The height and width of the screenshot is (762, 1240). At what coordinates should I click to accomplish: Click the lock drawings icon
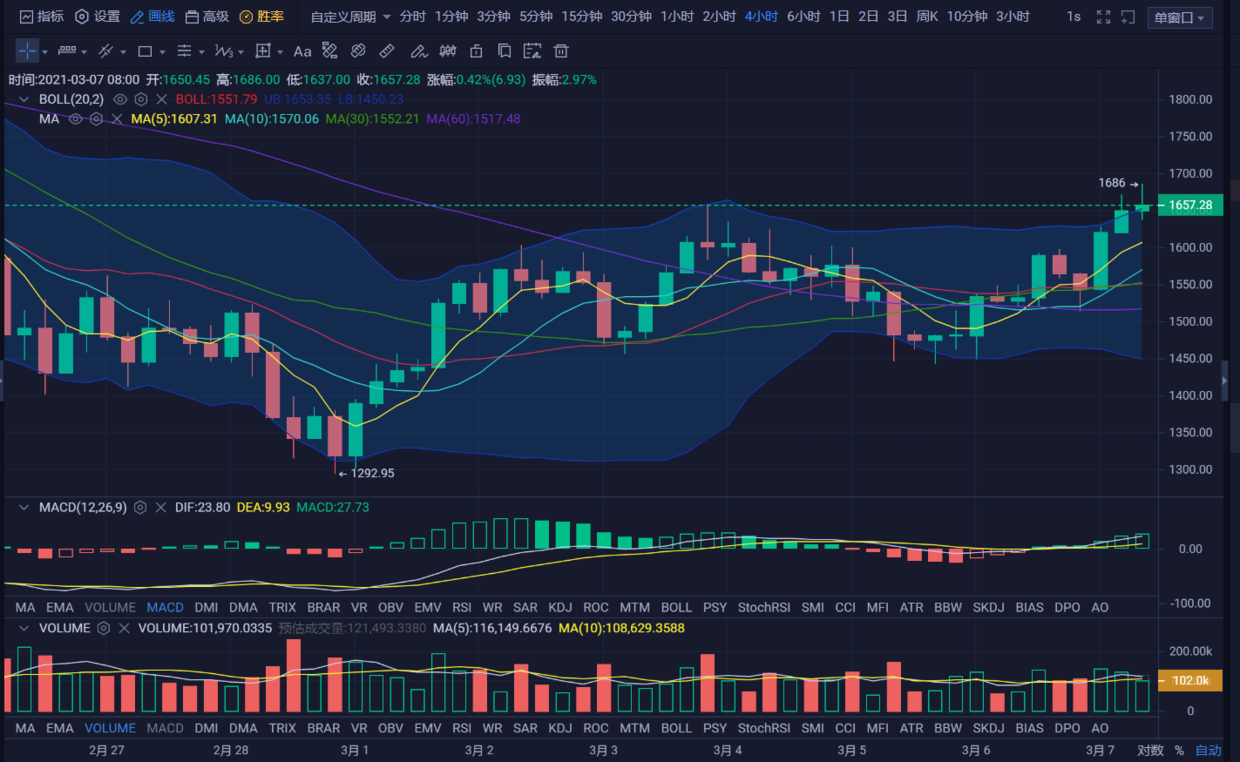[x=476, y=51]
